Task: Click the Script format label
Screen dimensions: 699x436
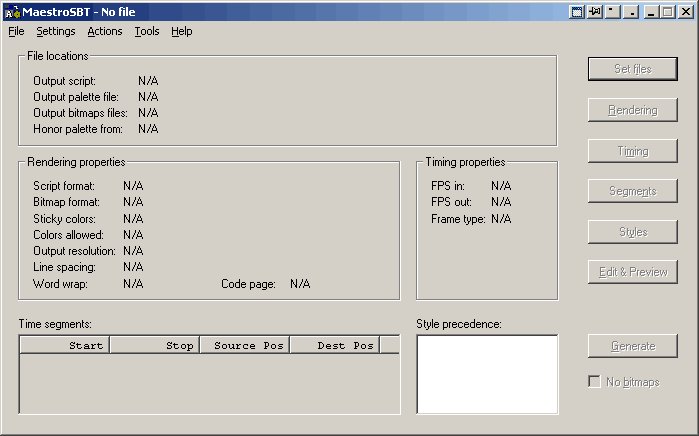Action: pos(64,186)
